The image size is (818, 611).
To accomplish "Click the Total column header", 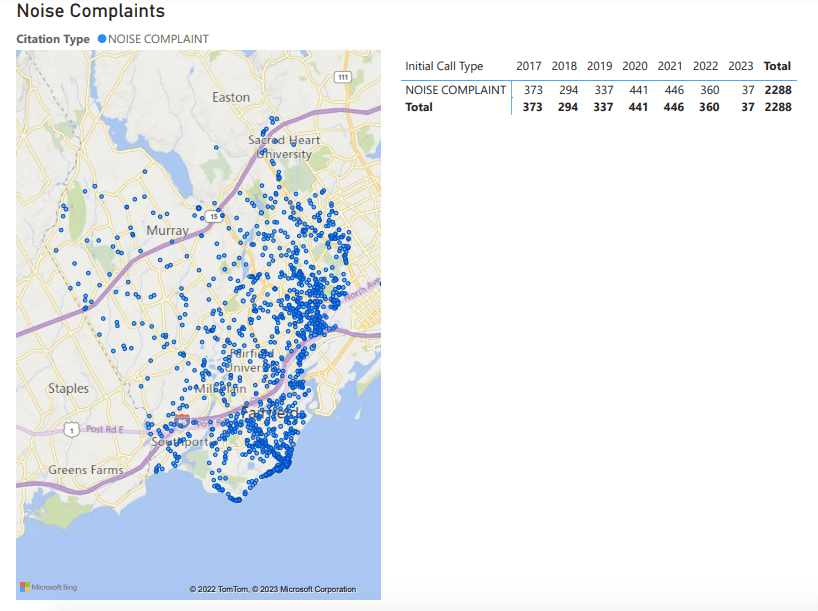I will [777, 66].
